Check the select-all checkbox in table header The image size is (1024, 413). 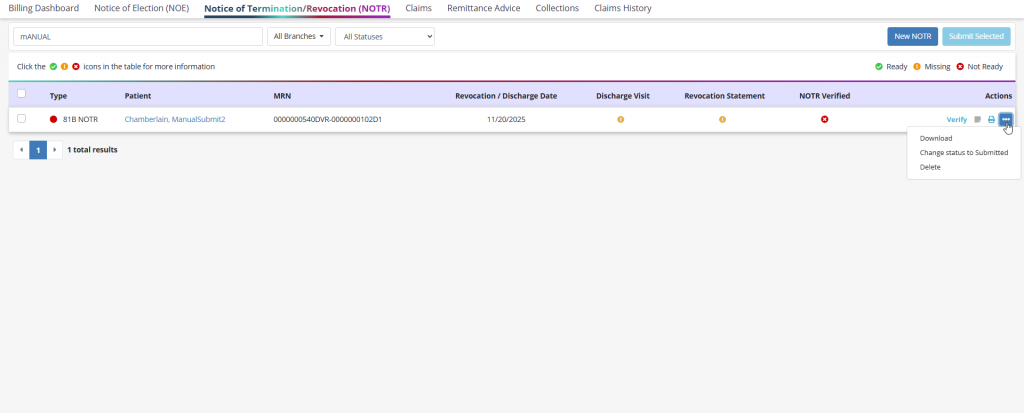click(22, 95)
